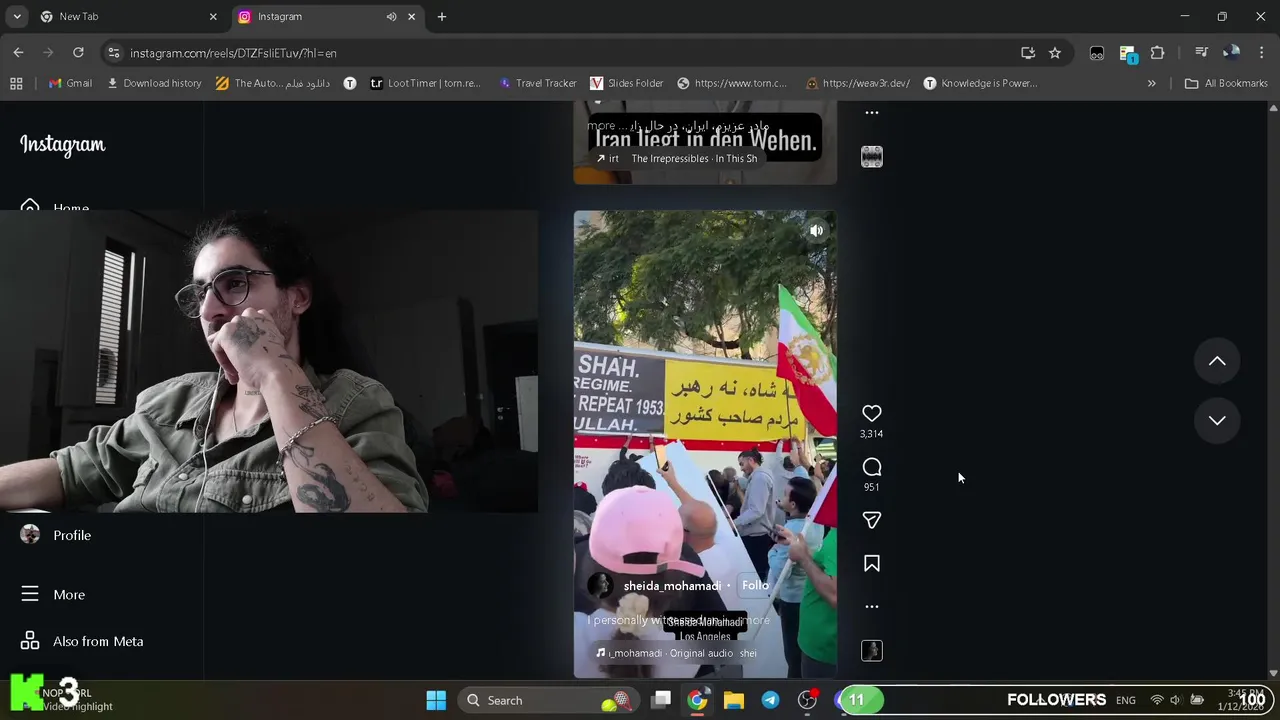Open a new browser tab with the plus button

coord(442,17)
